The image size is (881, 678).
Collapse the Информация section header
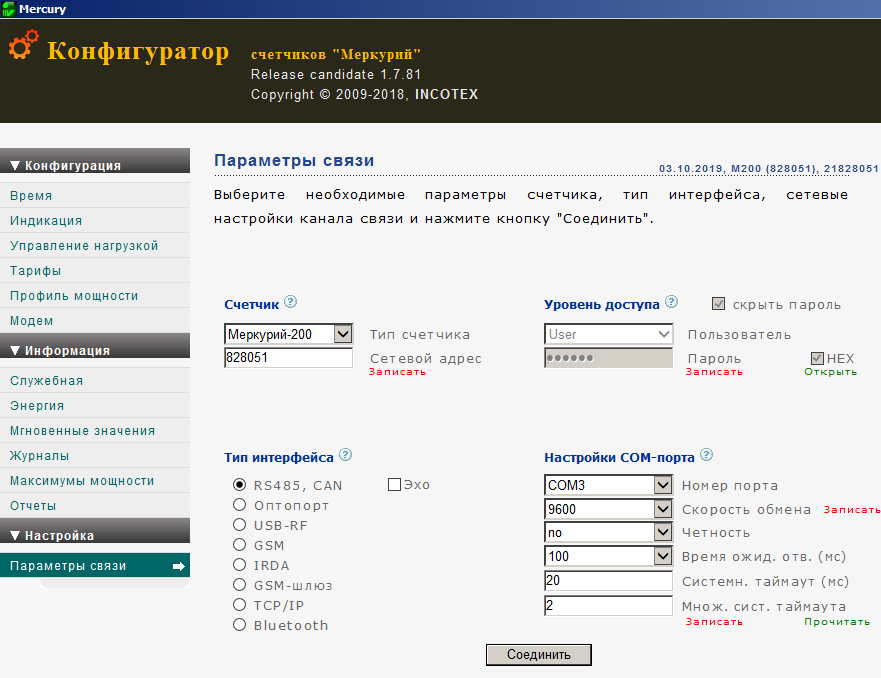pos(95,346)
